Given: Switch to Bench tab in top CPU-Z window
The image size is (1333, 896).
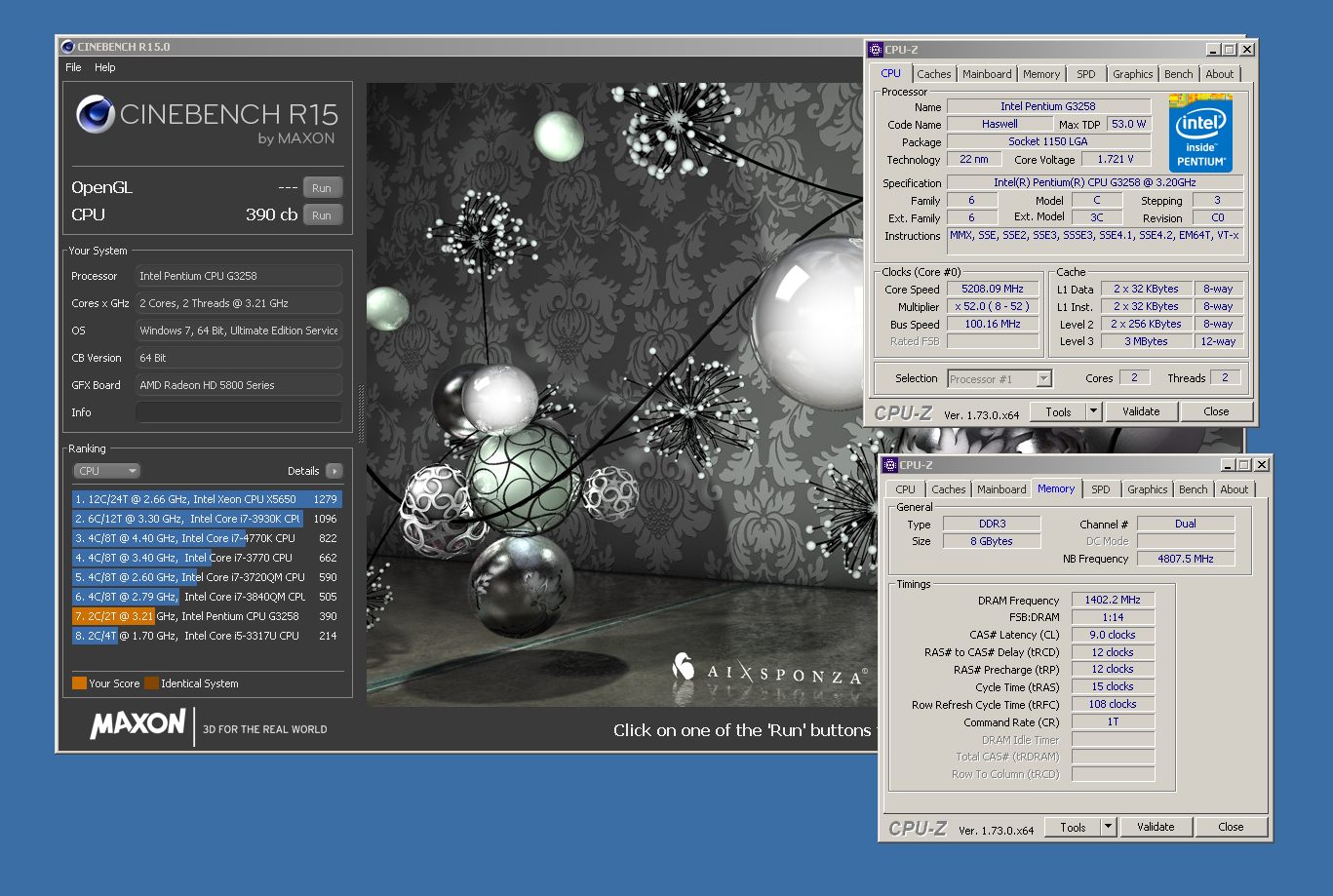Looking at the screenshot, I should point(1179,74).
